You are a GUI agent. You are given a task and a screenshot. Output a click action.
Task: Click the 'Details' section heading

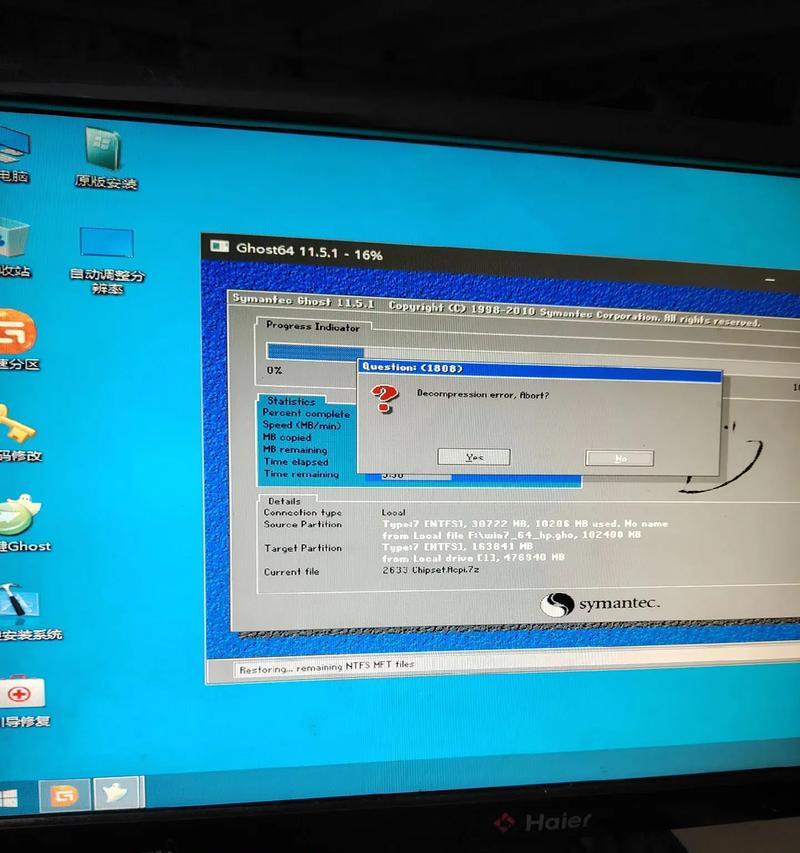click(284, 501)
